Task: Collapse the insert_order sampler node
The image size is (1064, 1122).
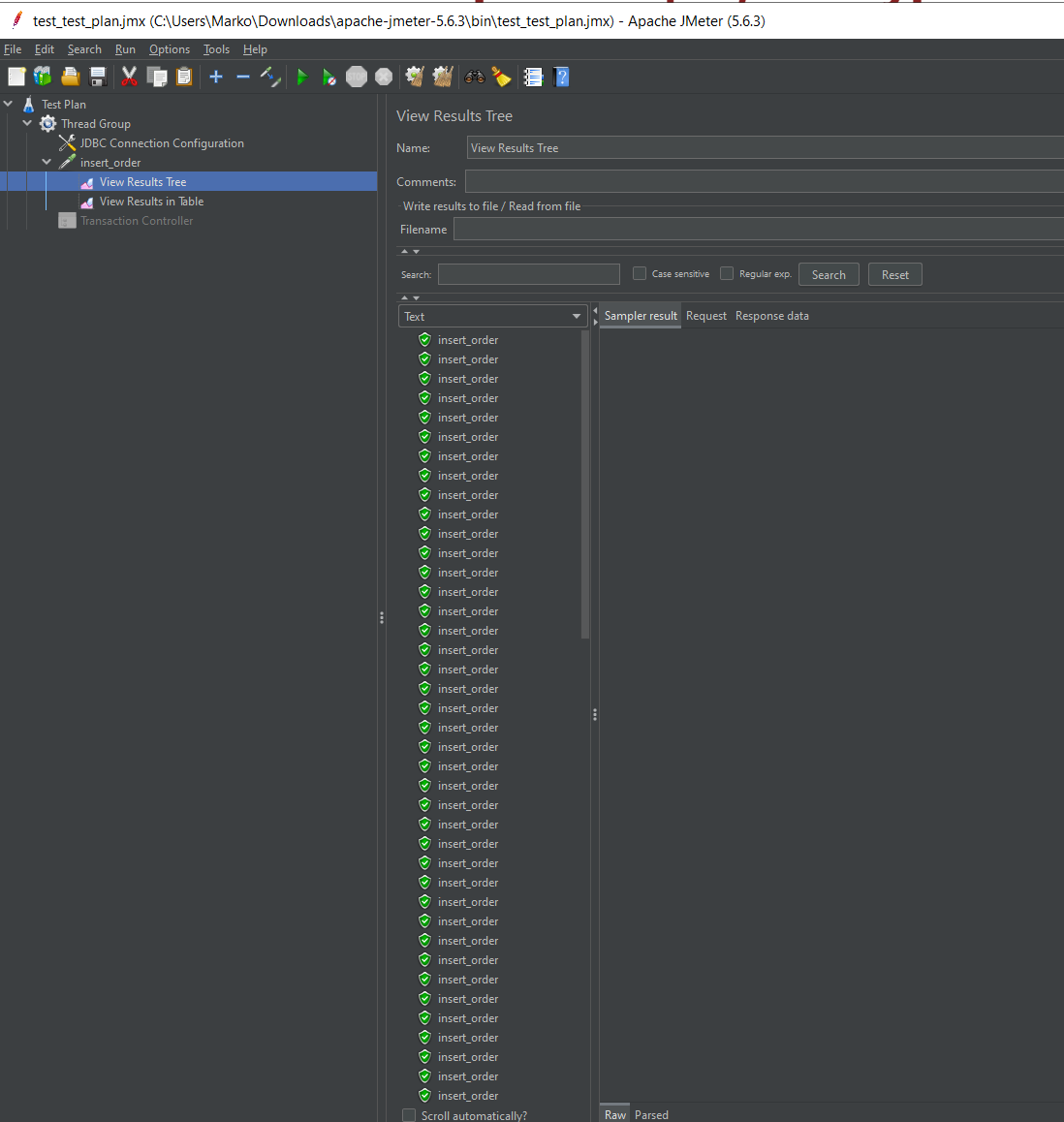Action: pyautogui.click(x=47, y=162)
